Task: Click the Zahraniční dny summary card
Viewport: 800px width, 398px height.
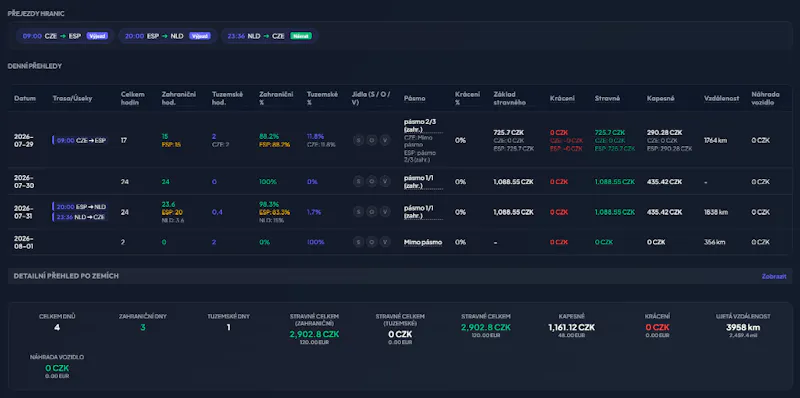Action: pos(142,323)
